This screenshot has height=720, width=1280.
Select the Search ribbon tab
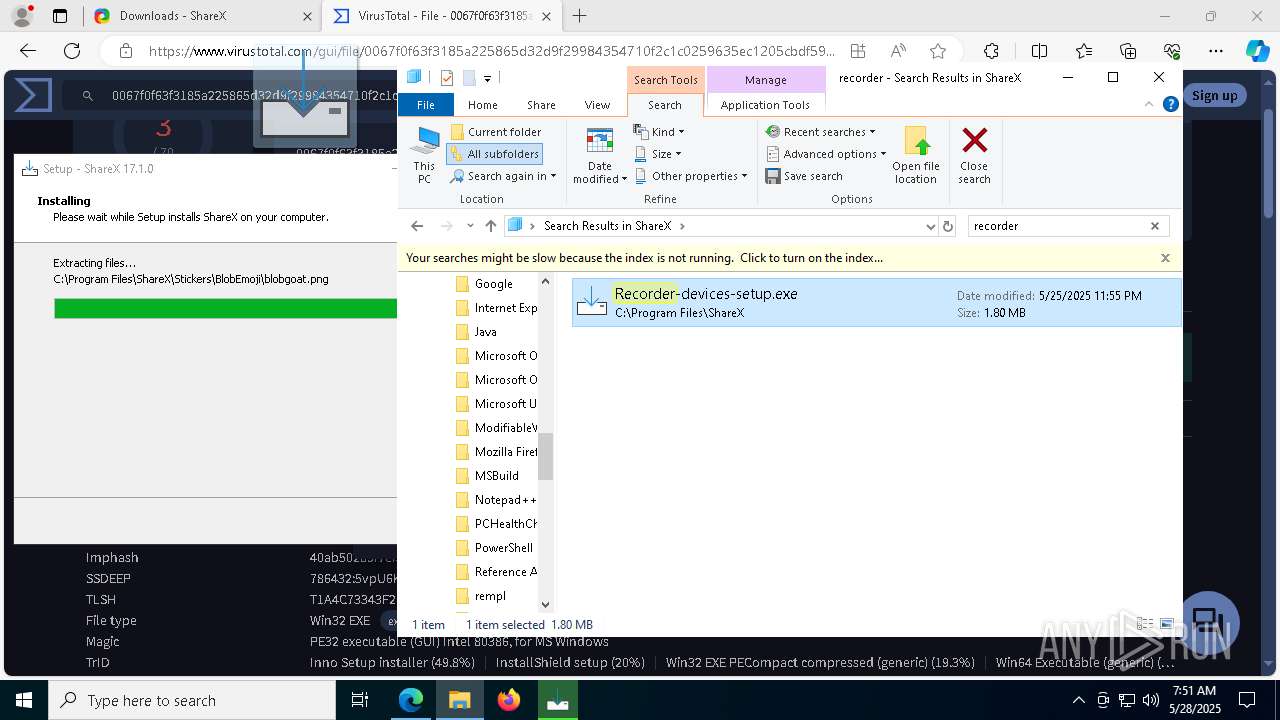click(665, 105)
